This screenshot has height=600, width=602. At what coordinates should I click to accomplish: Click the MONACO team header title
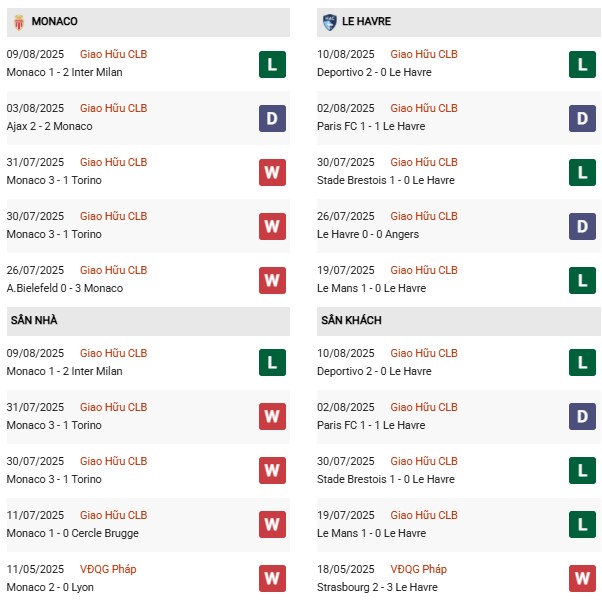click(55, 21)
